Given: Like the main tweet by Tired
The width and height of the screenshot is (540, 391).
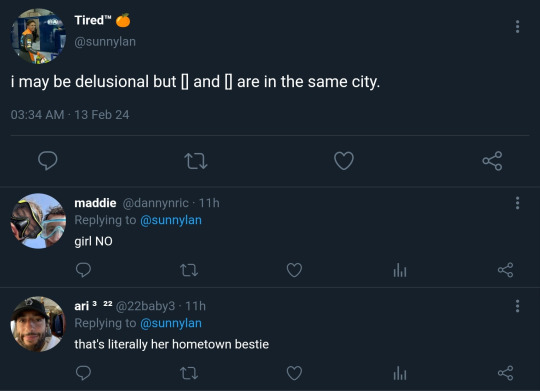Looking at the screenshot, I should coord(344,161).
